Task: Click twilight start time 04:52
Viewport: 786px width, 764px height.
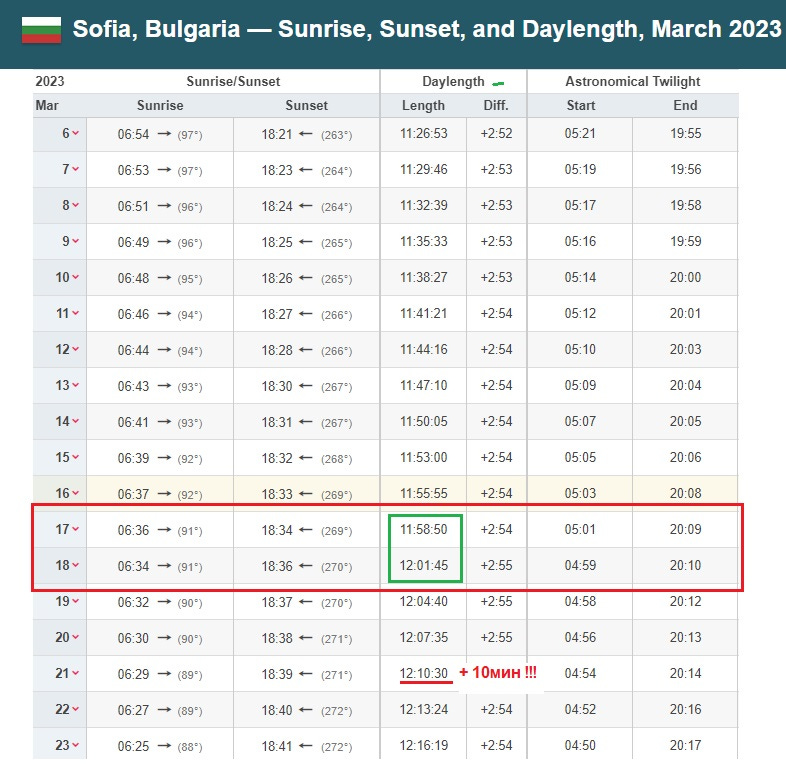Action: click(580, 709)
